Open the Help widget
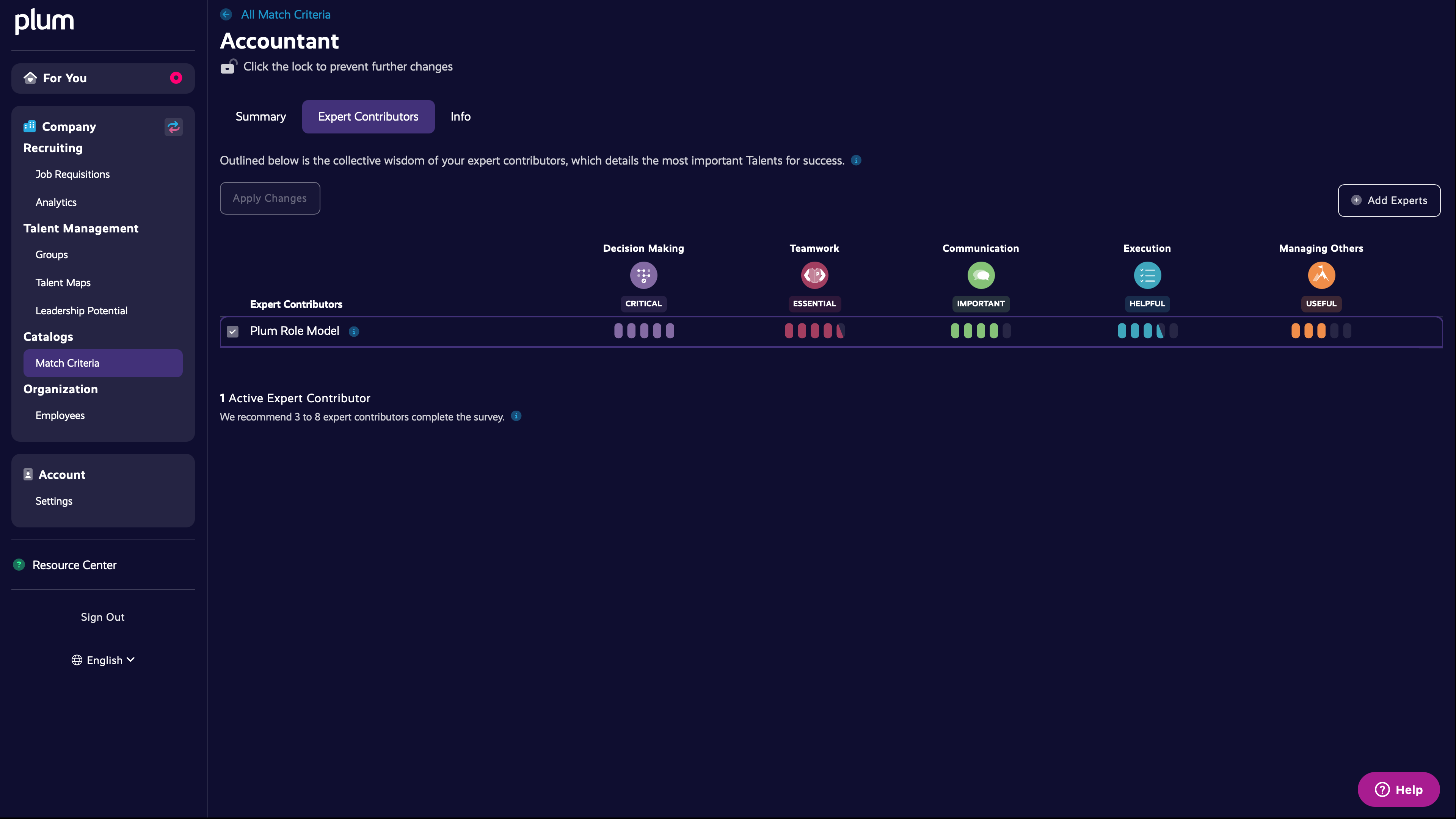 click(x=1398, y=789)
